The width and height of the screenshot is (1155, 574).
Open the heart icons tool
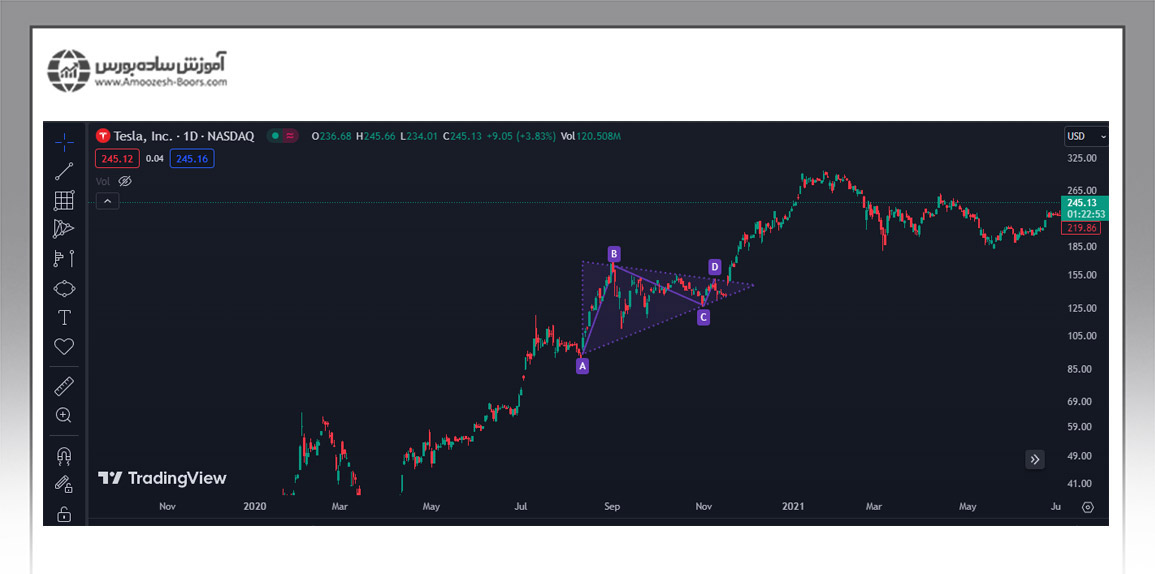point(64,347)
